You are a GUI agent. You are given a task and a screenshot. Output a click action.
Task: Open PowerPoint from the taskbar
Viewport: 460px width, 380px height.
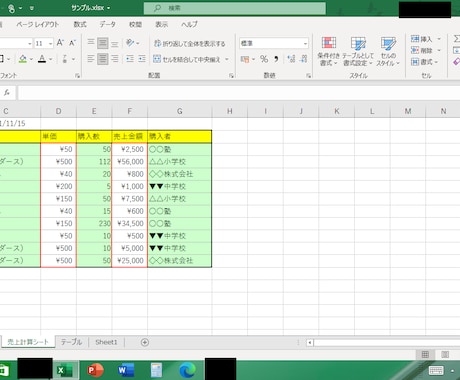[95, 370]
